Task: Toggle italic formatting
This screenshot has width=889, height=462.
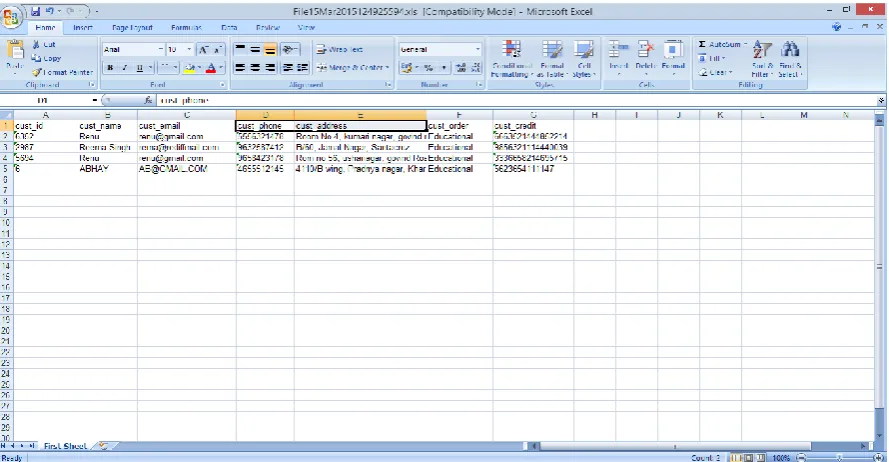Action: tap(125, 68)
